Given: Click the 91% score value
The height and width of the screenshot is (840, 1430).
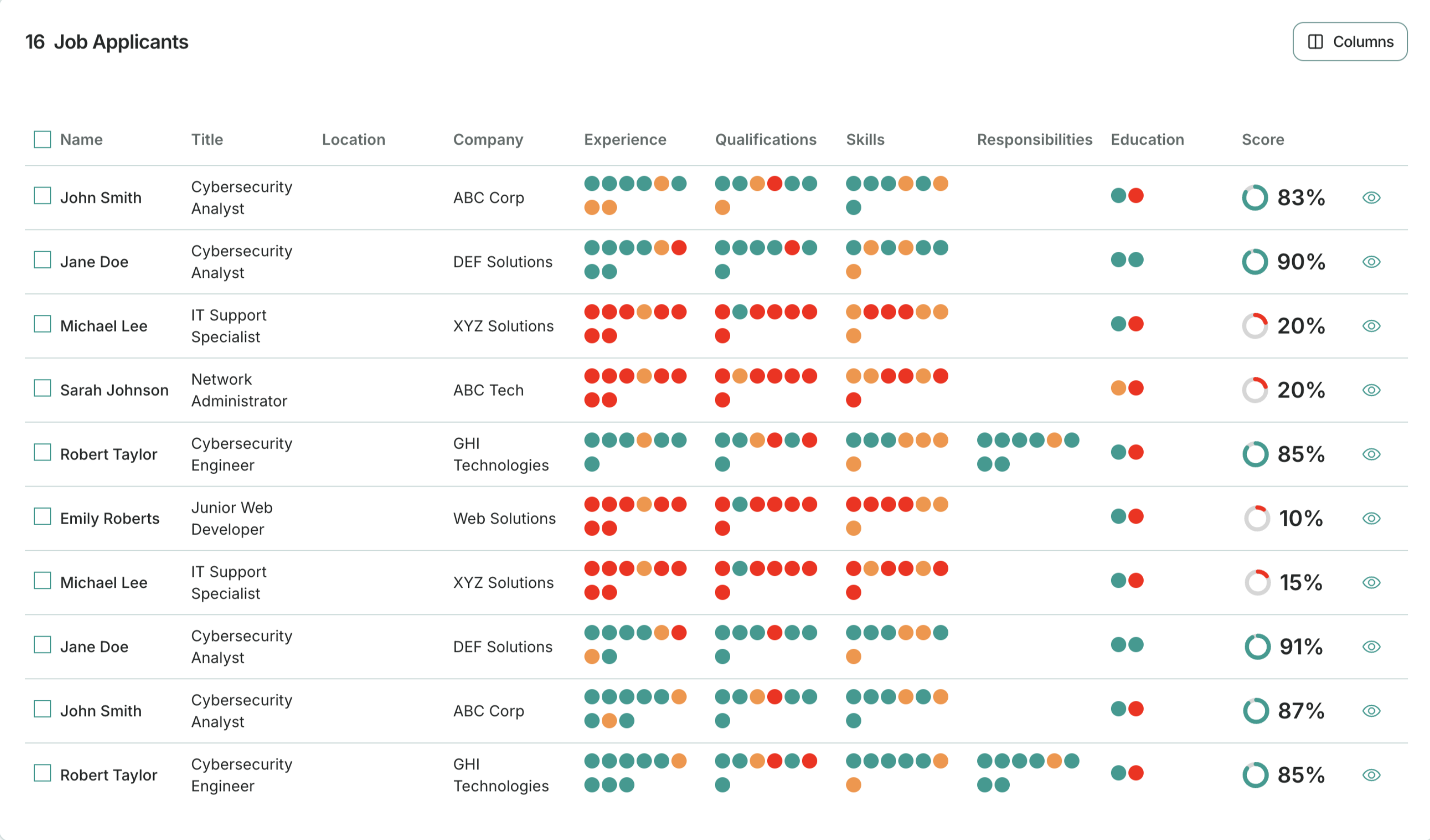Looking at the screenshot, I should tap(1301, 646).
